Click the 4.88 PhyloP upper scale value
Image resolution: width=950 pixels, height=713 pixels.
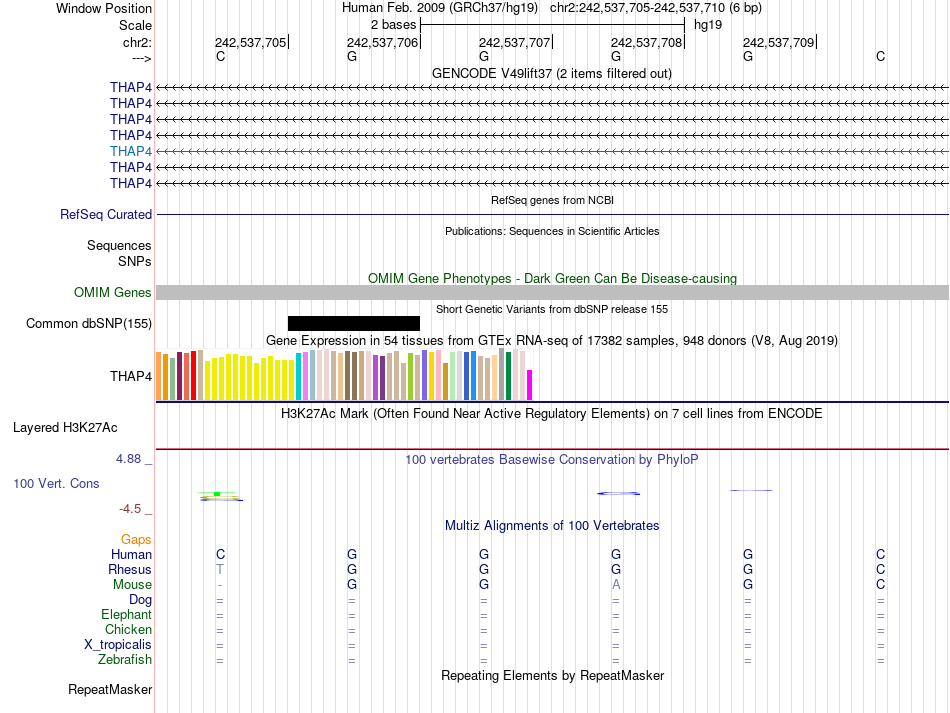pos(128,459)
